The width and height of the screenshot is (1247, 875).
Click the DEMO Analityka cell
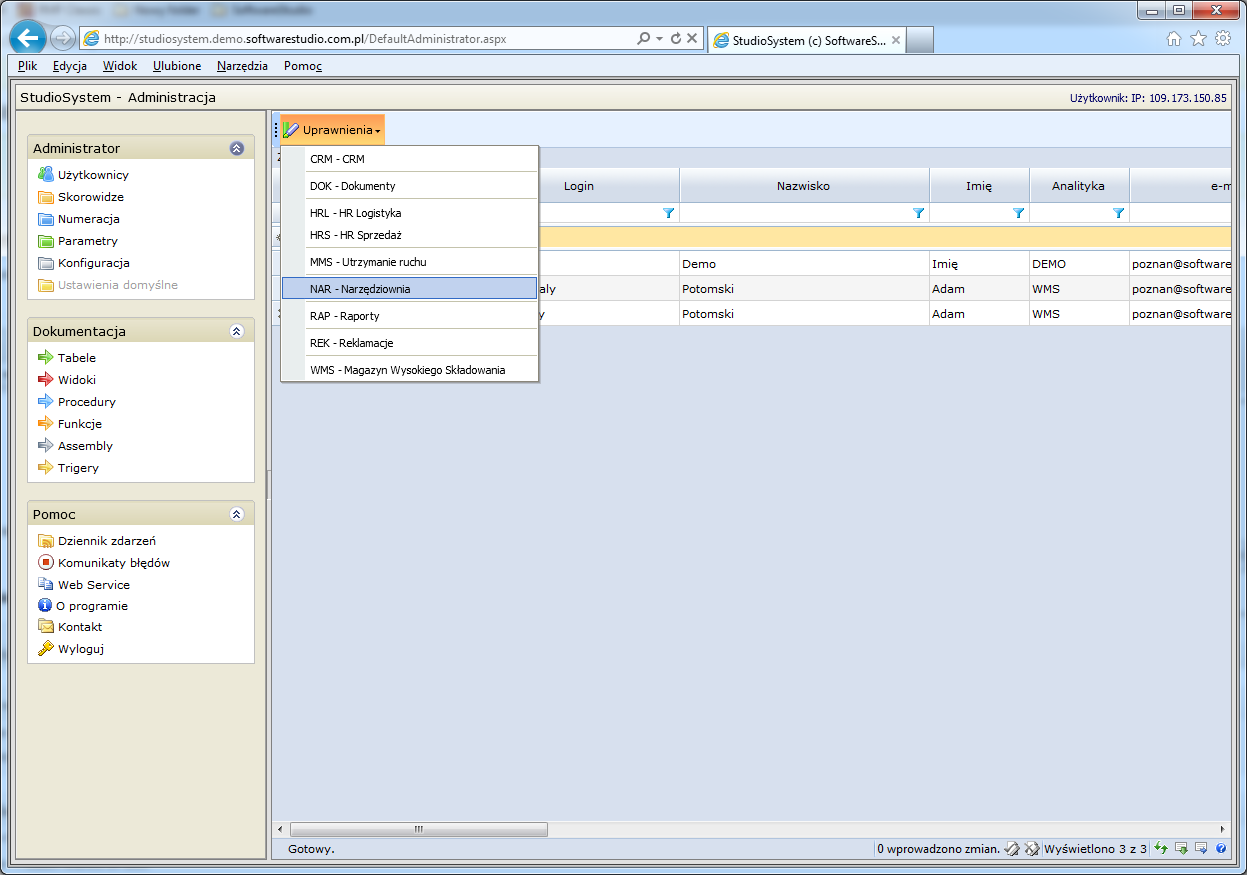pos(1079,264)
